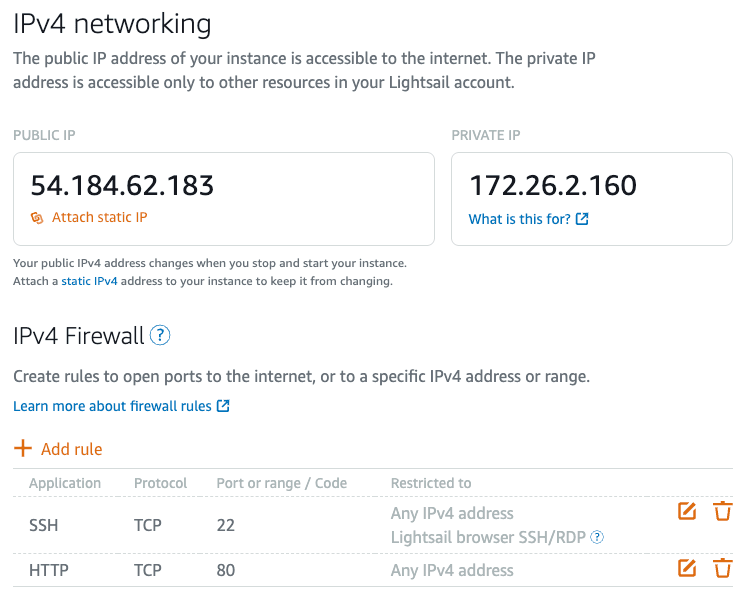
Task: Select public IP address 54.184.62.183
Action: (x=122, y=185)
